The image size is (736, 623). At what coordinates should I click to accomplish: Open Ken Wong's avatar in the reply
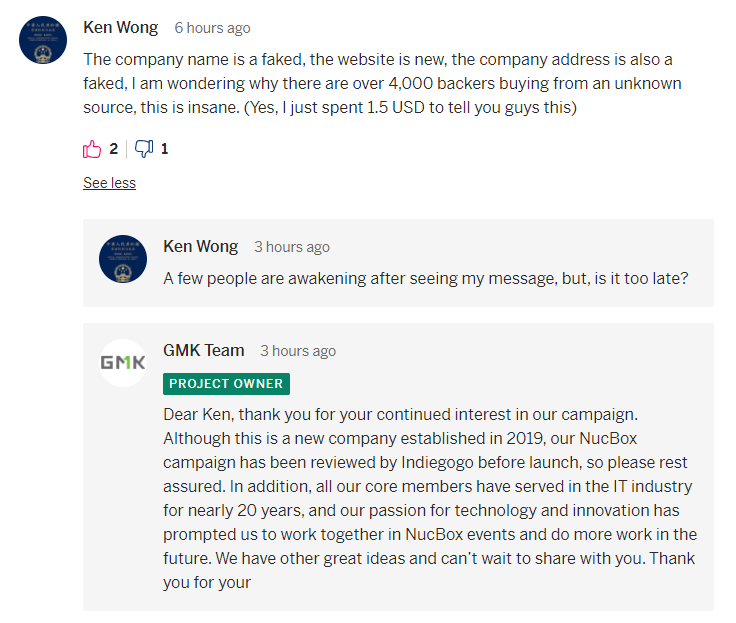[123, 259]
